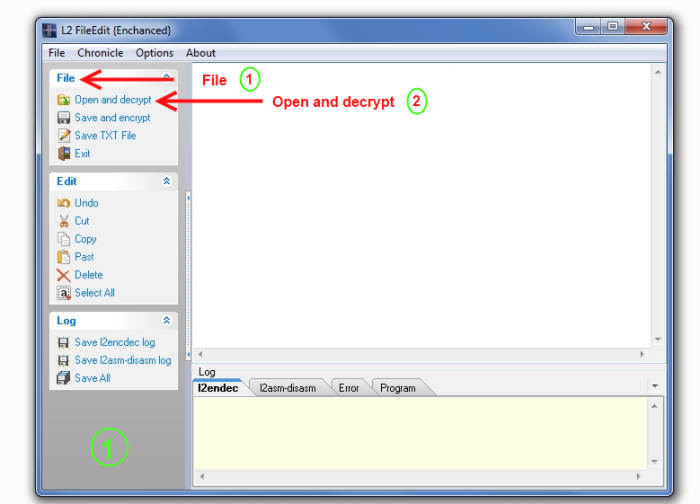This screenshot has width=700, height=504.
Task: Click inside the yellow log output area
Action: pos(420,433)
